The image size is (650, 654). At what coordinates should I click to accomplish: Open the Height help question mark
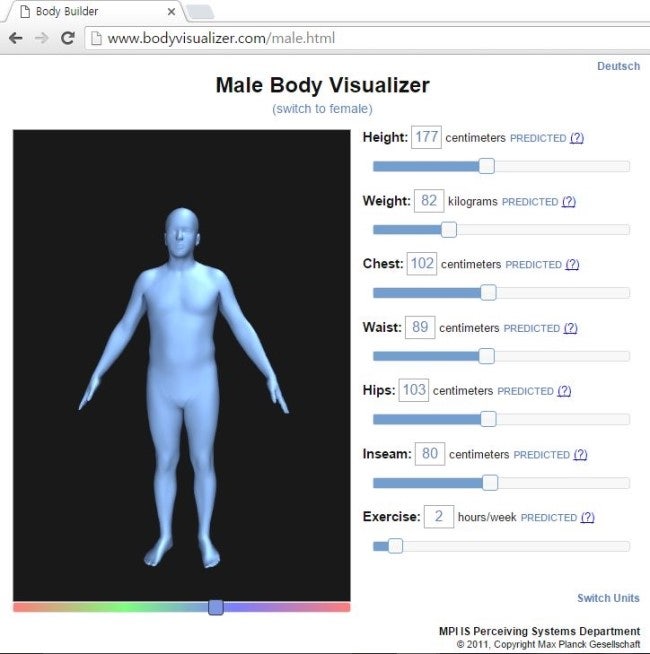577,138
